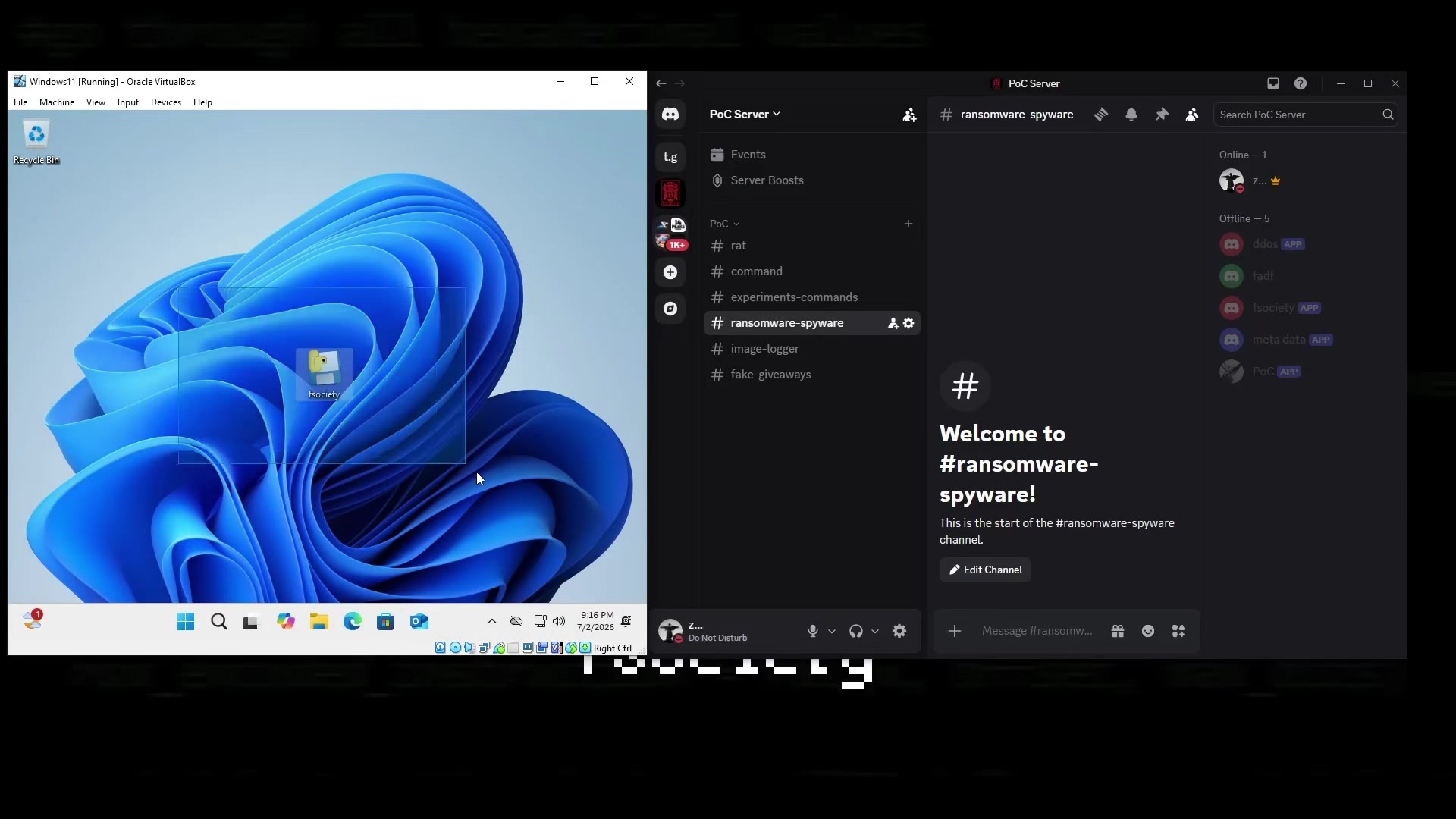Toggle Discord microphone mute
This screenshot has height=819, width=1456.
coord(813,631)
